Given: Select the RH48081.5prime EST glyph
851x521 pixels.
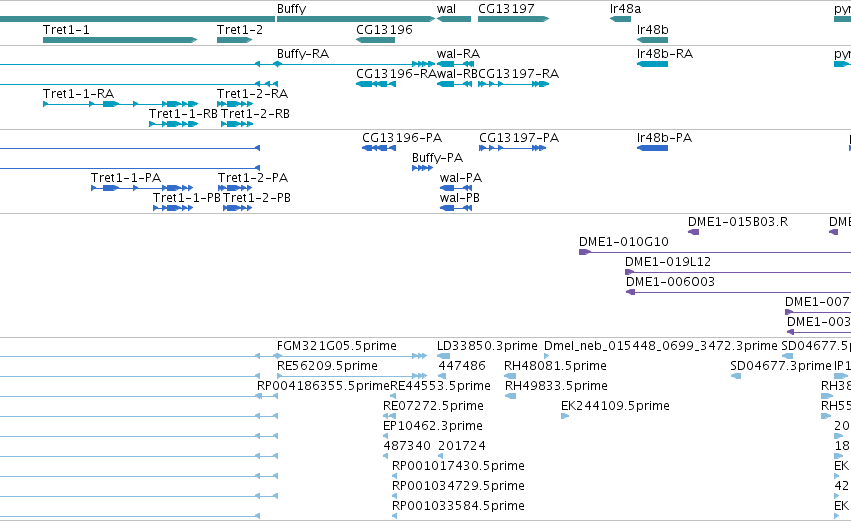Looking at the screenshot, I should click(x=510, y=376).
